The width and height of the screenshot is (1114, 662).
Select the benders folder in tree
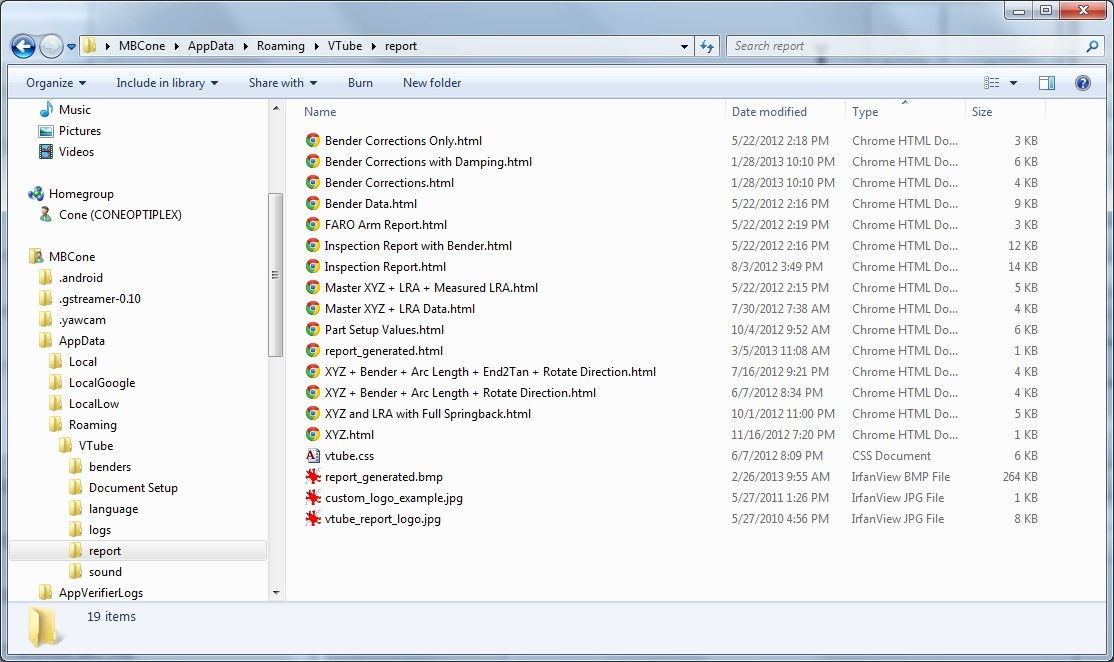109,467
